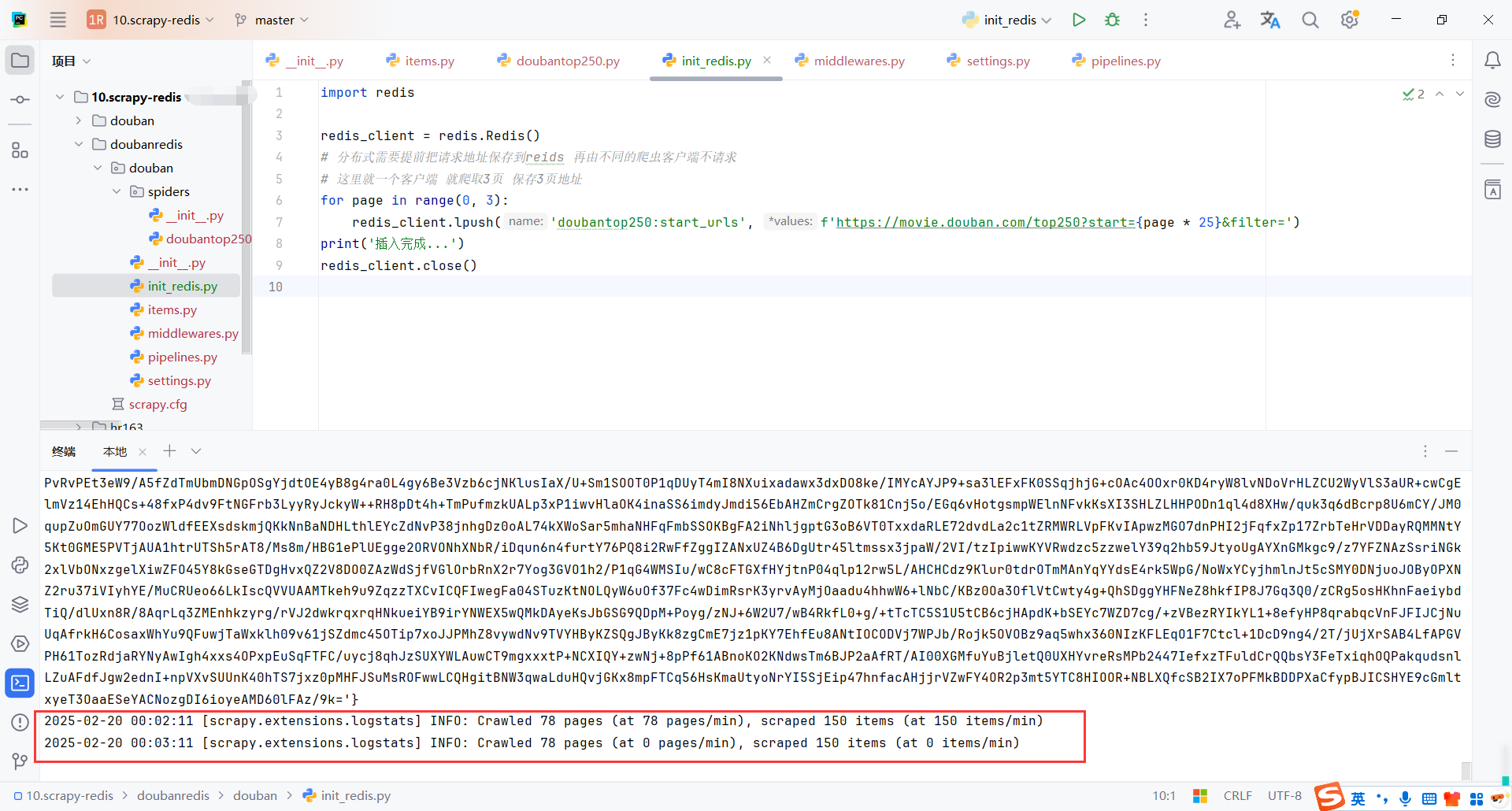Collapse the spiders folder in project tree

coord(116,191)
